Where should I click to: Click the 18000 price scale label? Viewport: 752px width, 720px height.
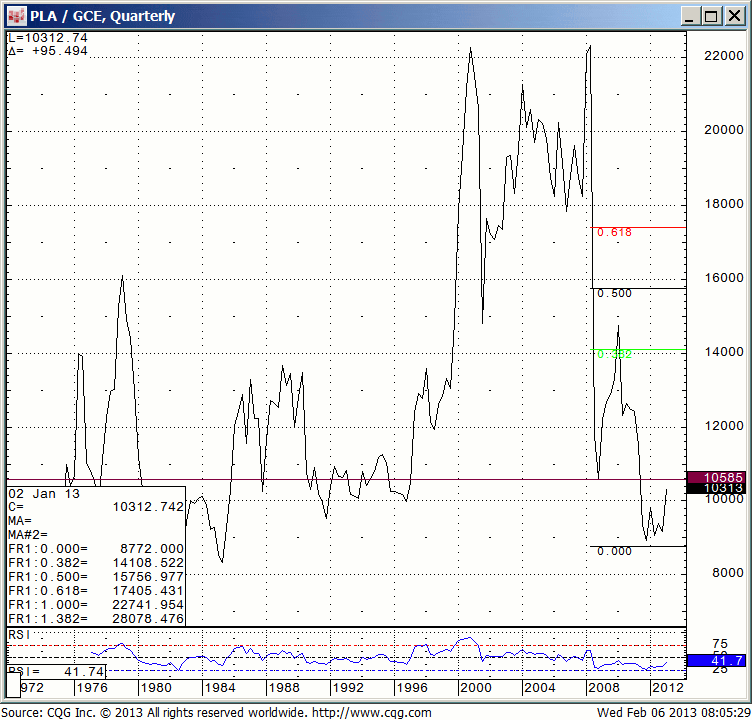[x=724, y=204]
